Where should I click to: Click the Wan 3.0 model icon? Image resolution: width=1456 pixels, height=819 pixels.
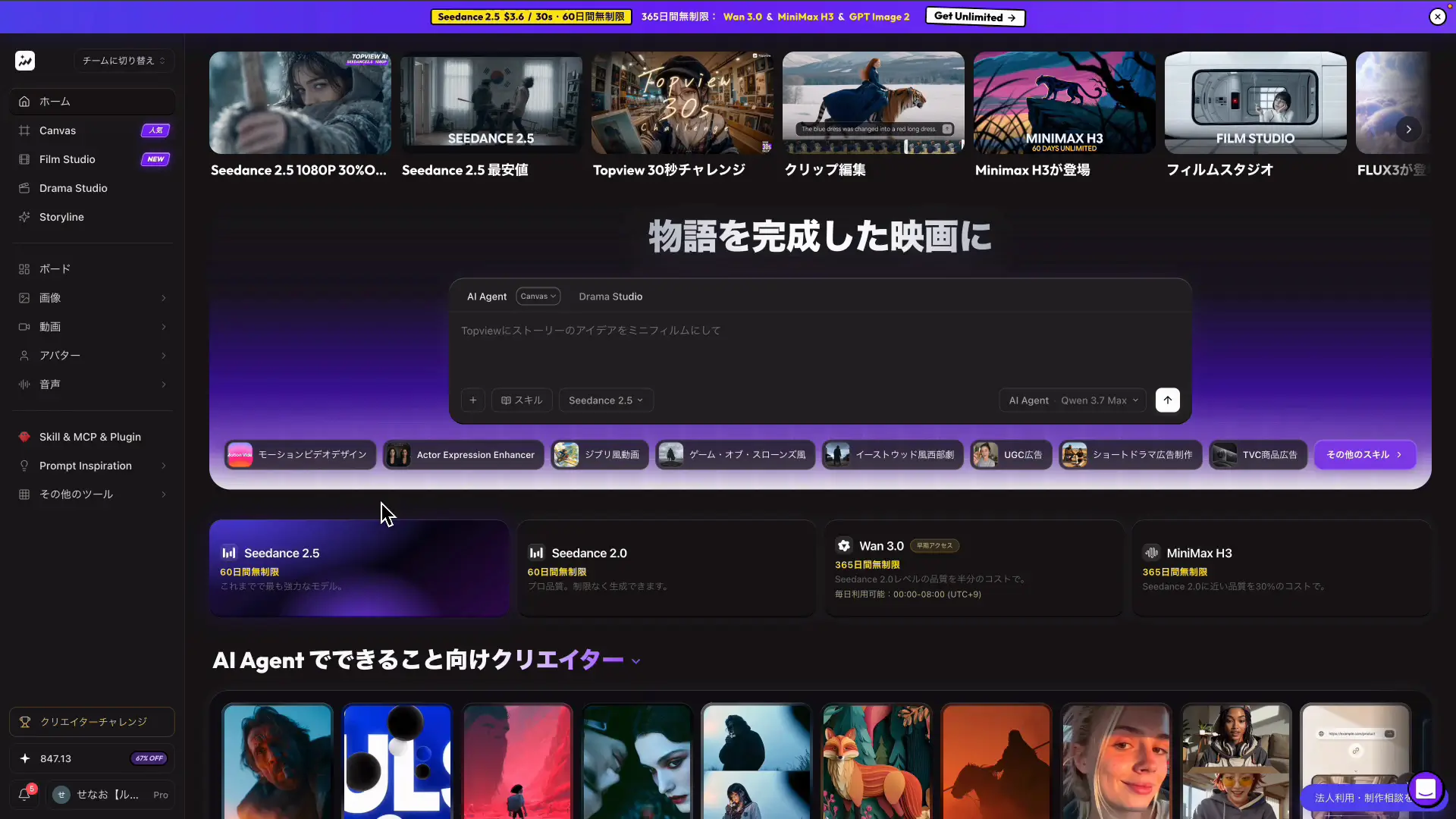point(844,546)
